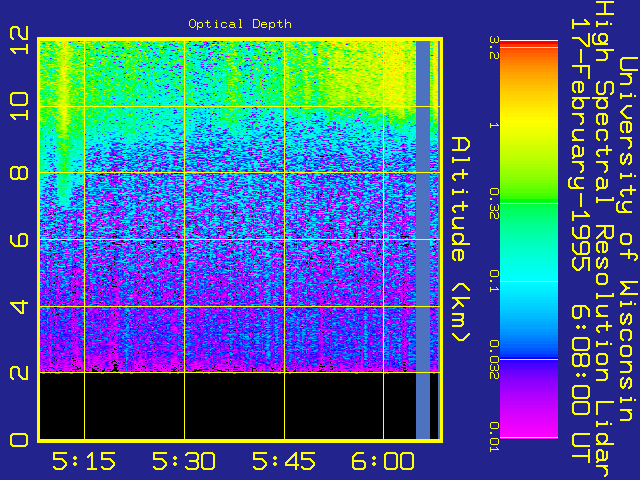Click the "Altitude (km)" axis title
Screen dimensions: 640x480
[x=460, y=240]
